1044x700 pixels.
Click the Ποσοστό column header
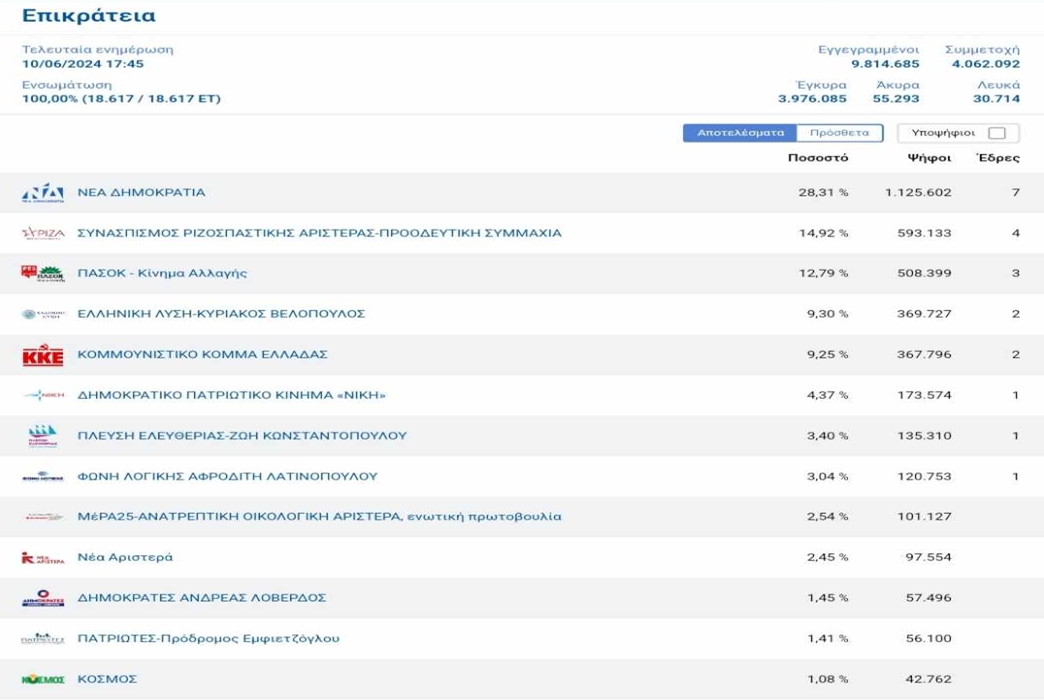click(x=817, y=158)
